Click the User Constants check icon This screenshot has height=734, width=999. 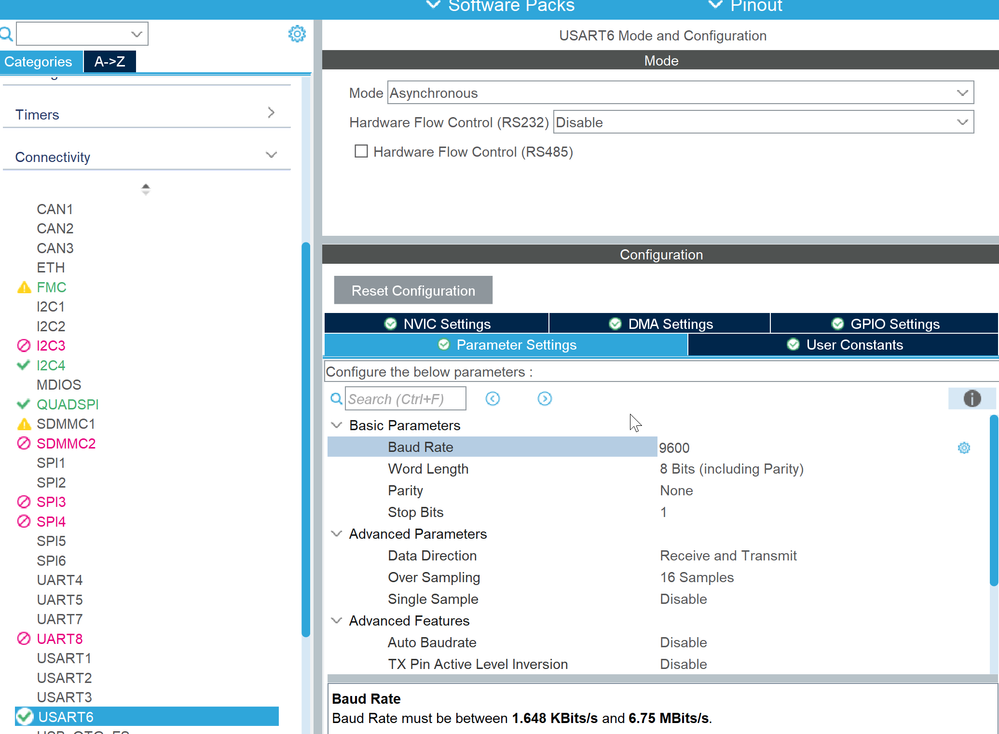(x=793, y=345)
